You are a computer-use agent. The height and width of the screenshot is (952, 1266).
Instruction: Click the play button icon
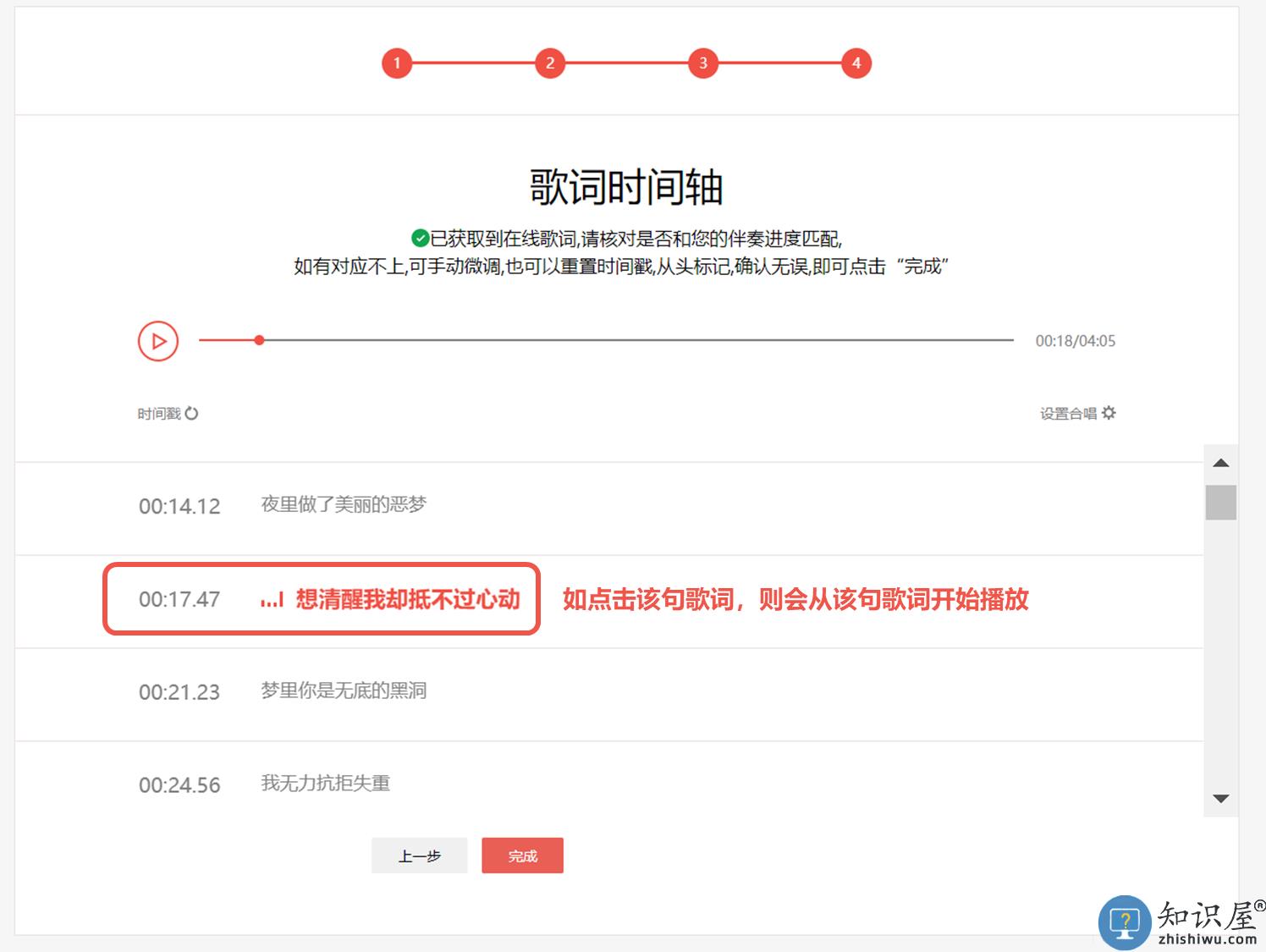158,341
